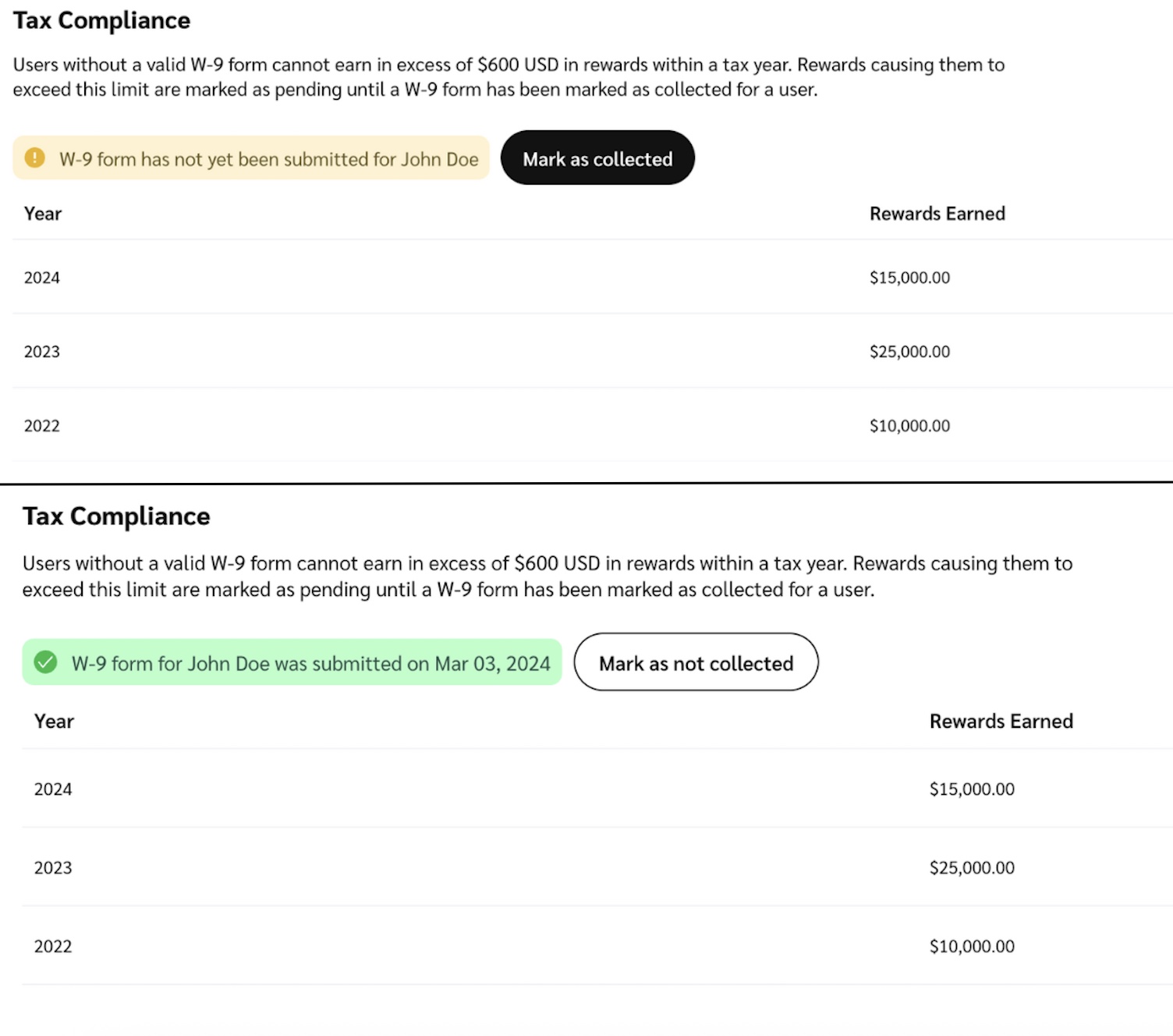Select 2024 row in the not-yet-submitted W-9 table

point(42,278)
